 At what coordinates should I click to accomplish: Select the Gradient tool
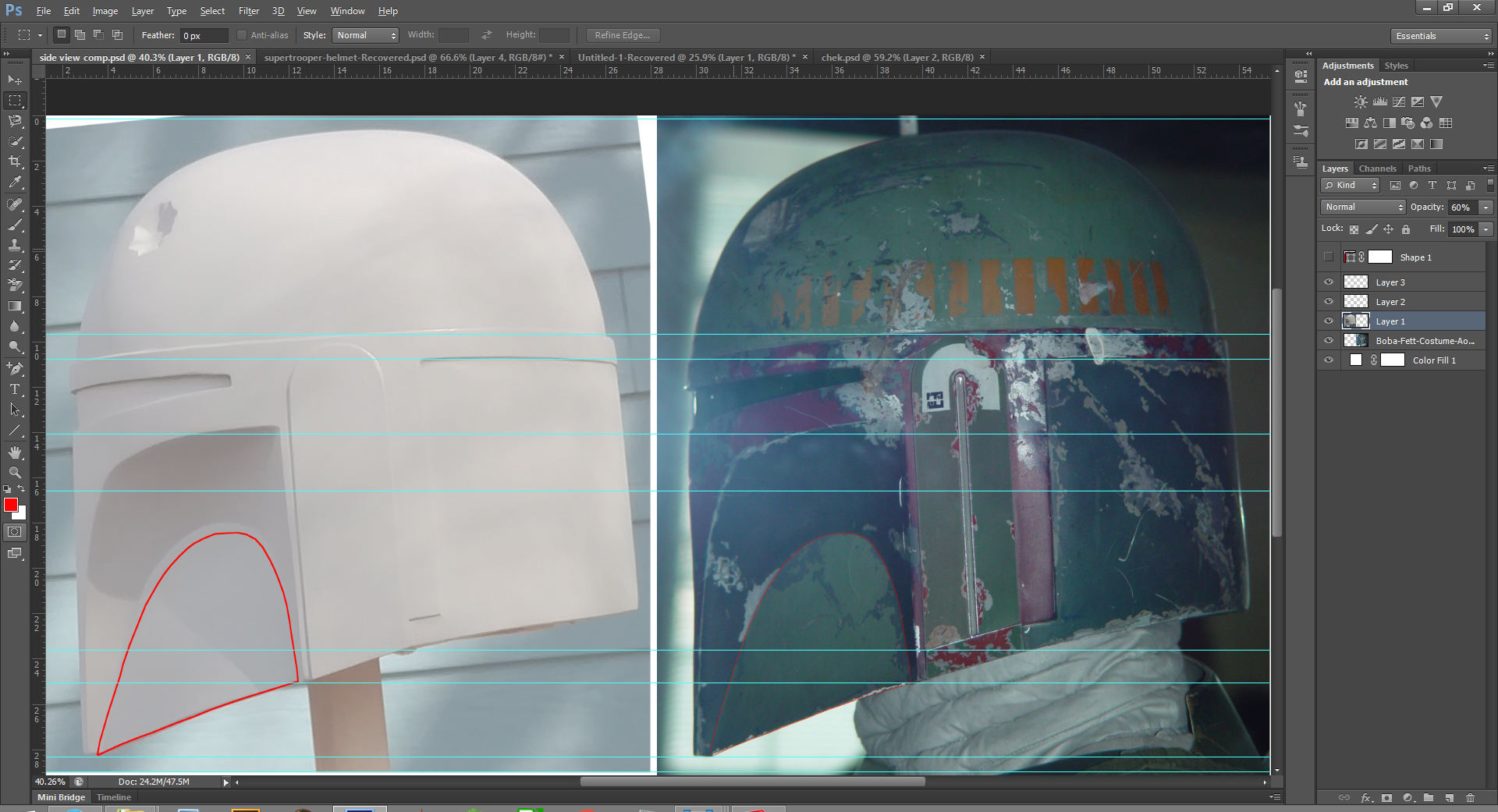click(15, 306)
